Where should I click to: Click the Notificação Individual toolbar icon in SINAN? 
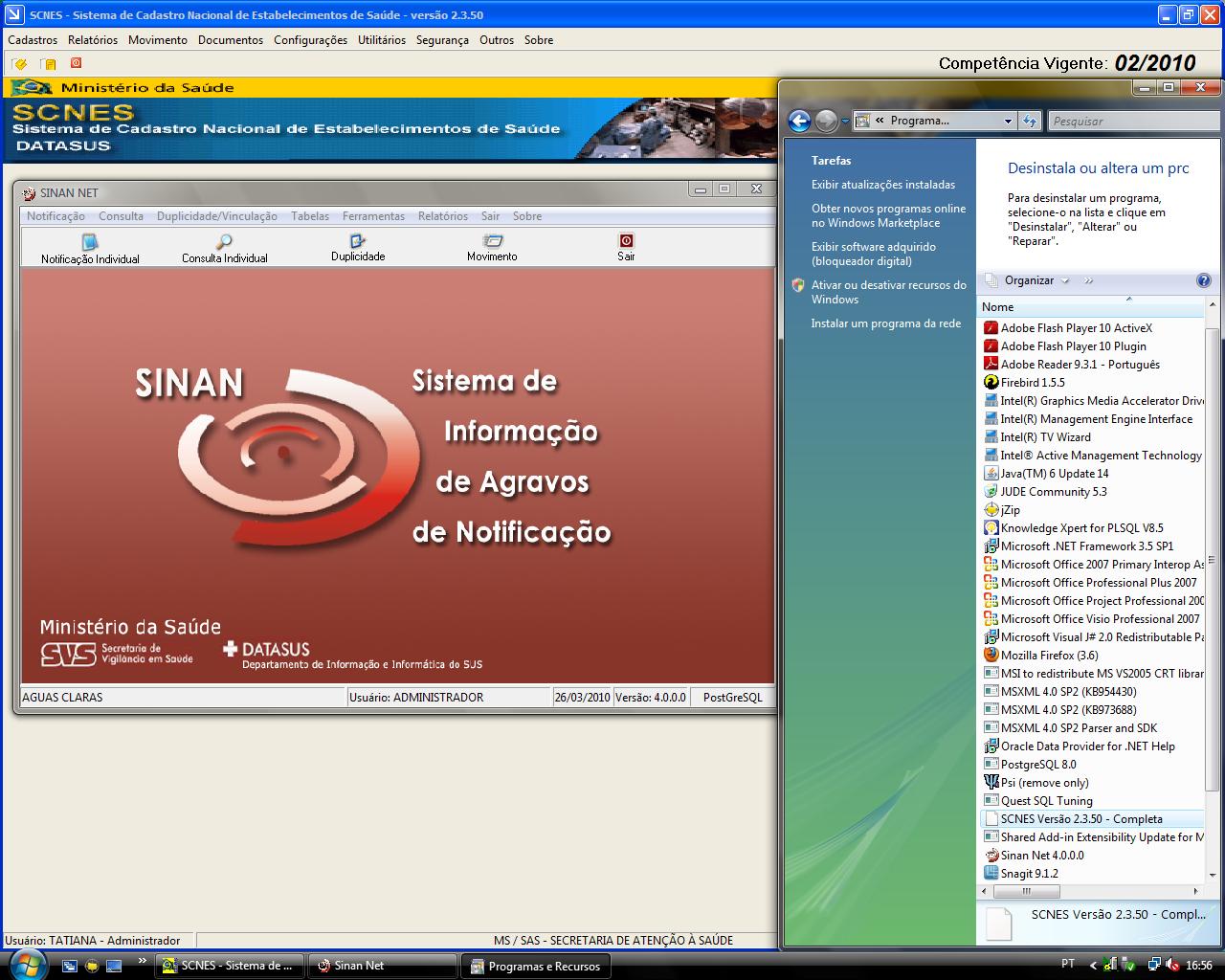[x=90, y=242]
